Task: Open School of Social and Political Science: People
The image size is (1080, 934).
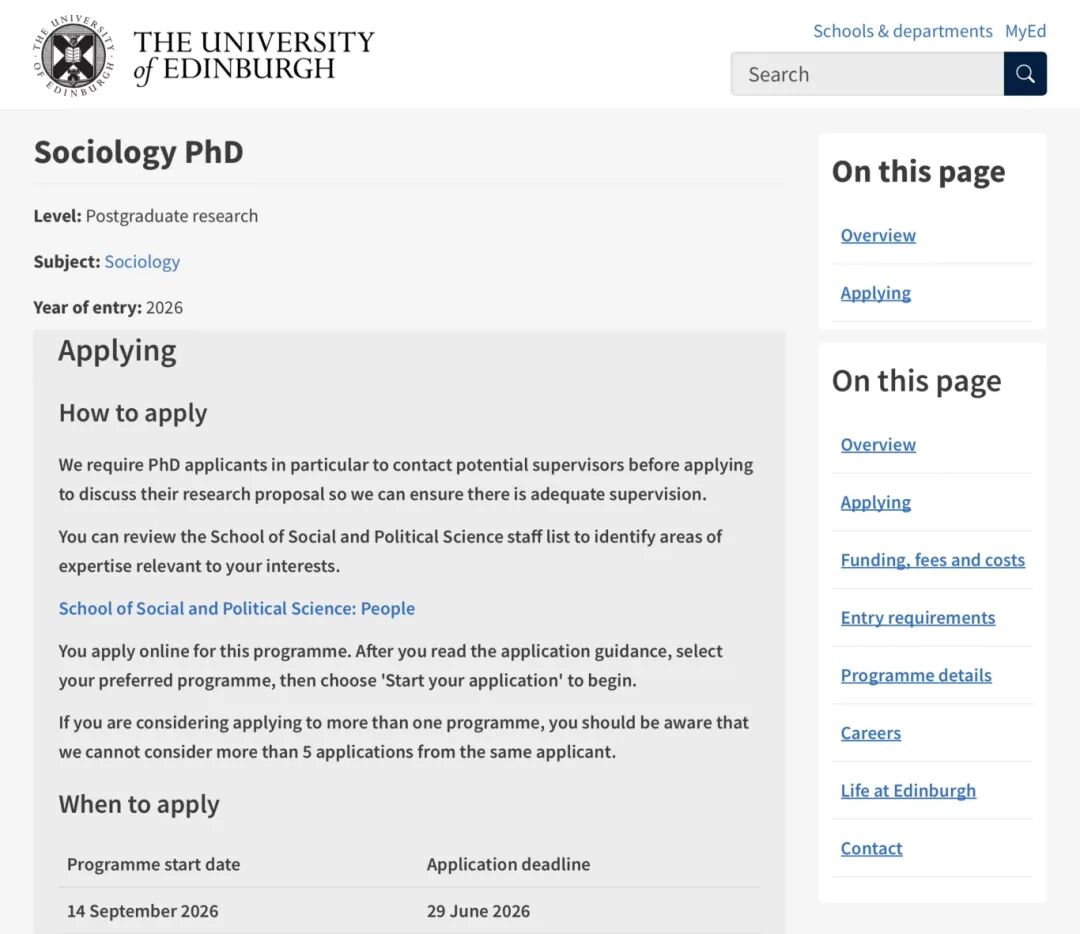Action: (236, 608)
